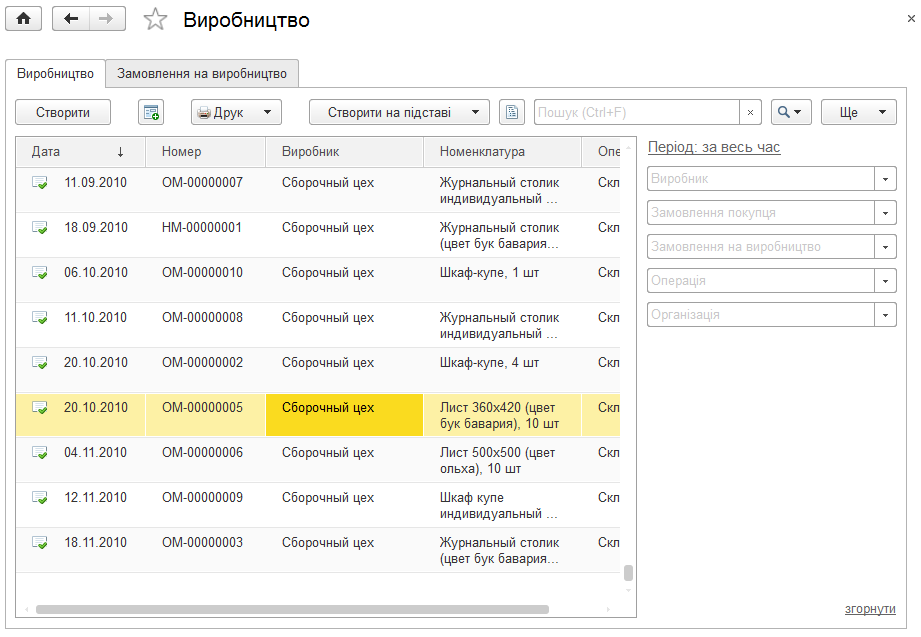Open the report icon beside Створити на підставі

[x=512, y=112]
